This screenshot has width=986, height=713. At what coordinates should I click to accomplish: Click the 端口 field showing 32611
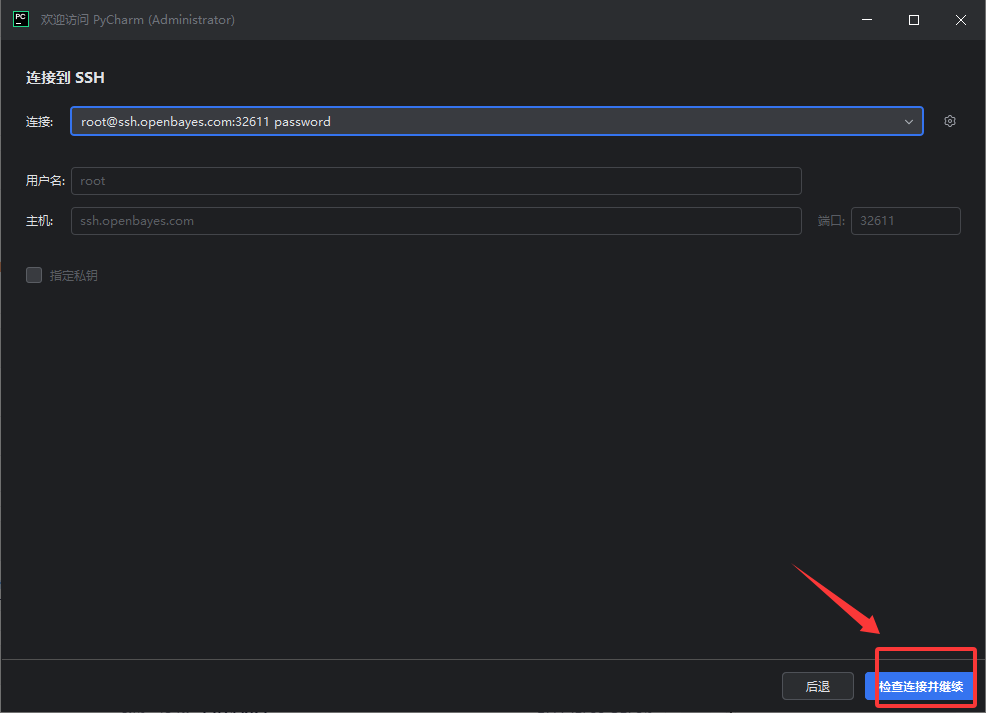[x=906, y=221]
